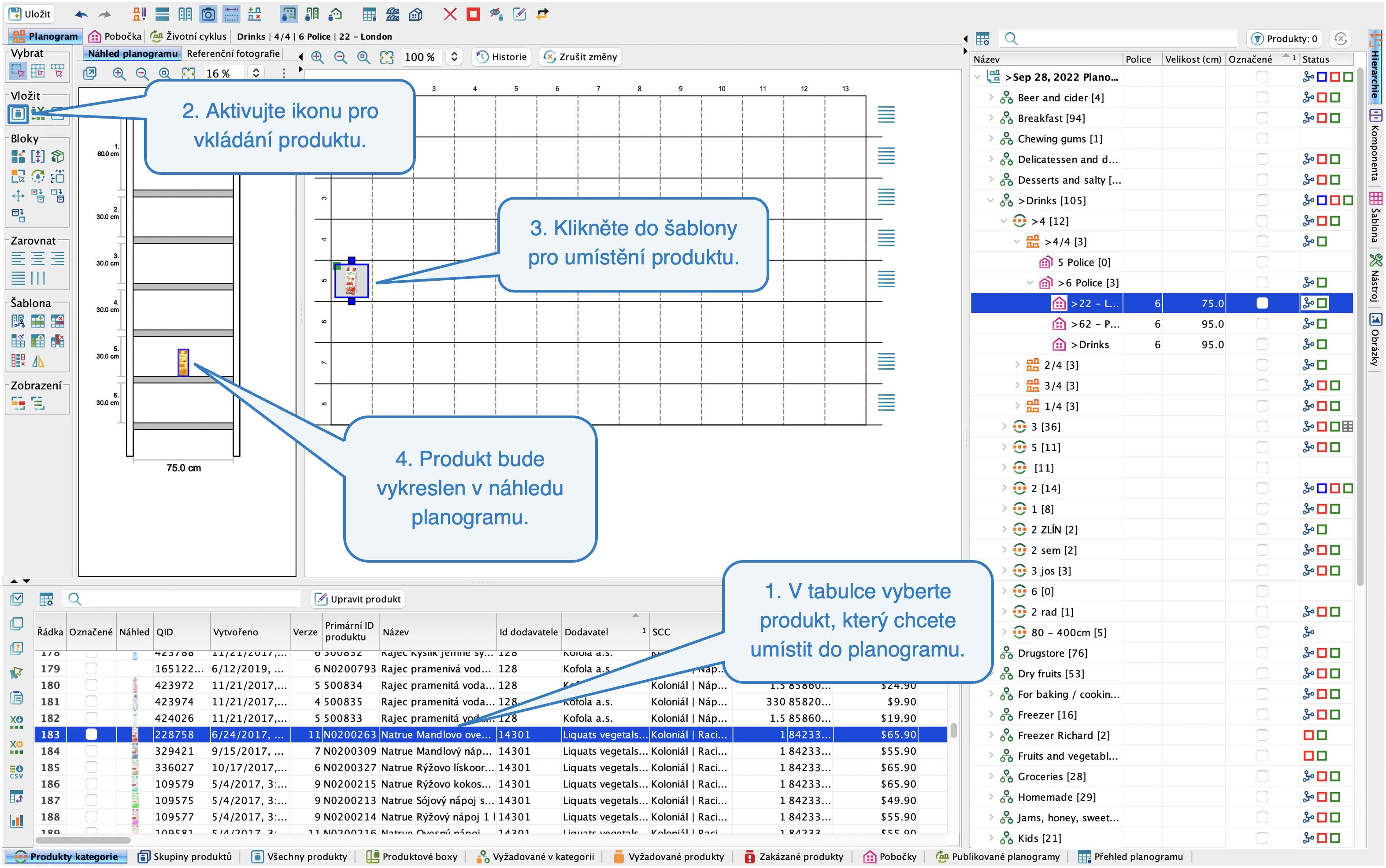This screenshot has height=868, width=1386.
Task: Zoom out on the template view
Action: (x=340, y=57)
